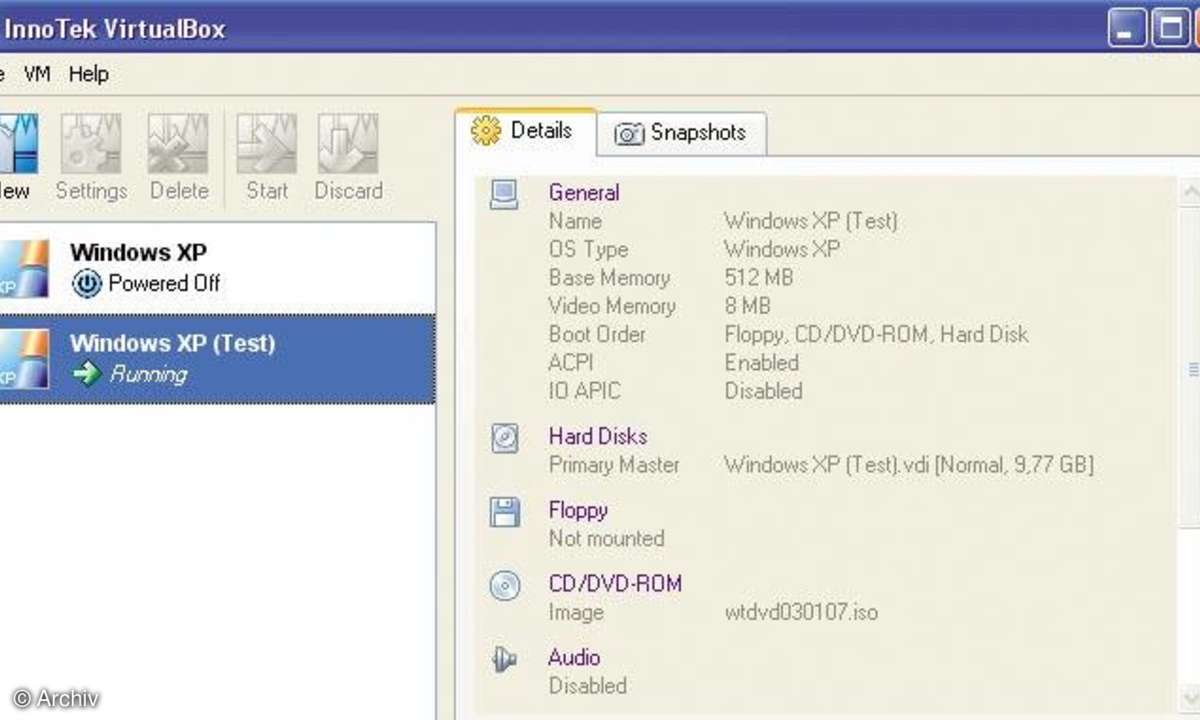Select the powered-off Windows XP machine in the list
This screenshot has width=1200, height=720.
(x=217, y=268)
